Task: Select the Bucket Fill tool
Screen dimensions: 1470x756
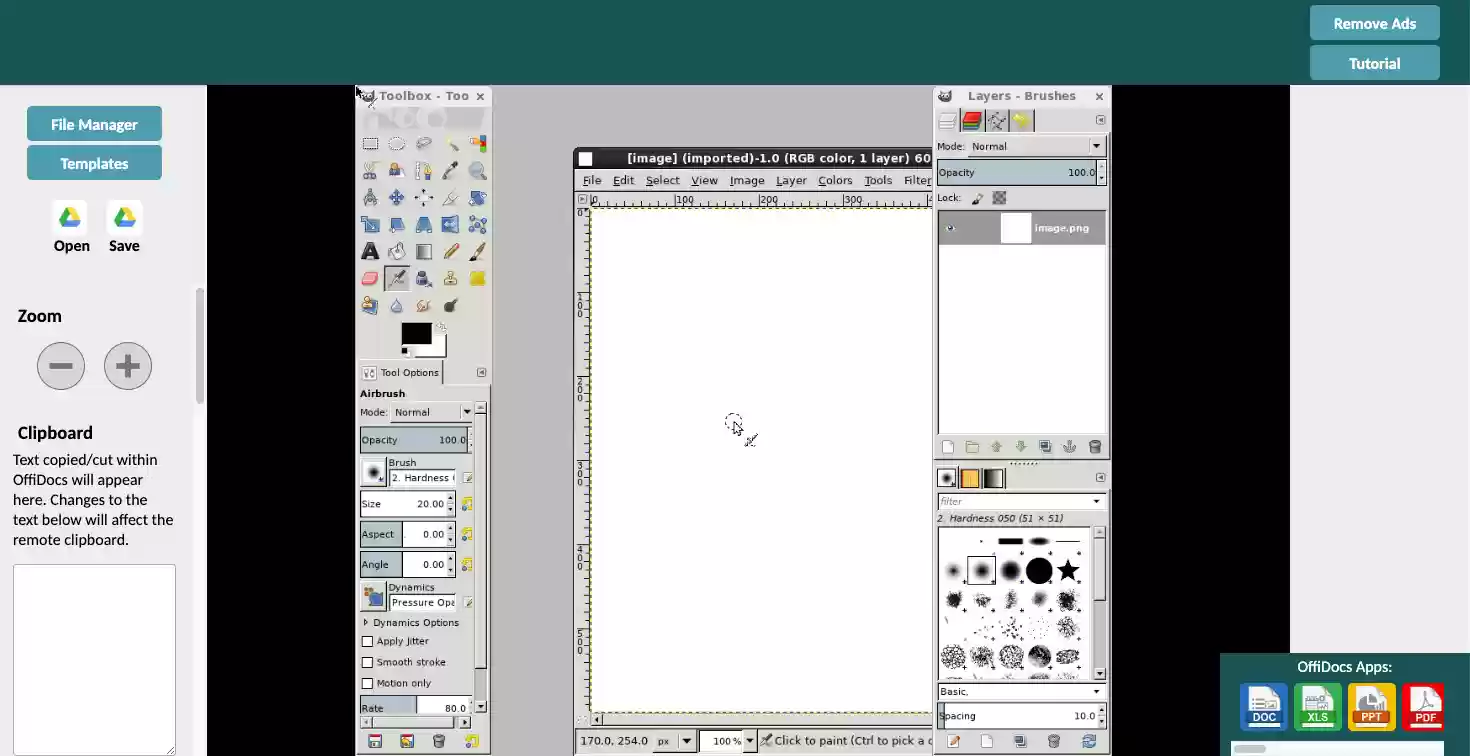Action: (397, 251)
